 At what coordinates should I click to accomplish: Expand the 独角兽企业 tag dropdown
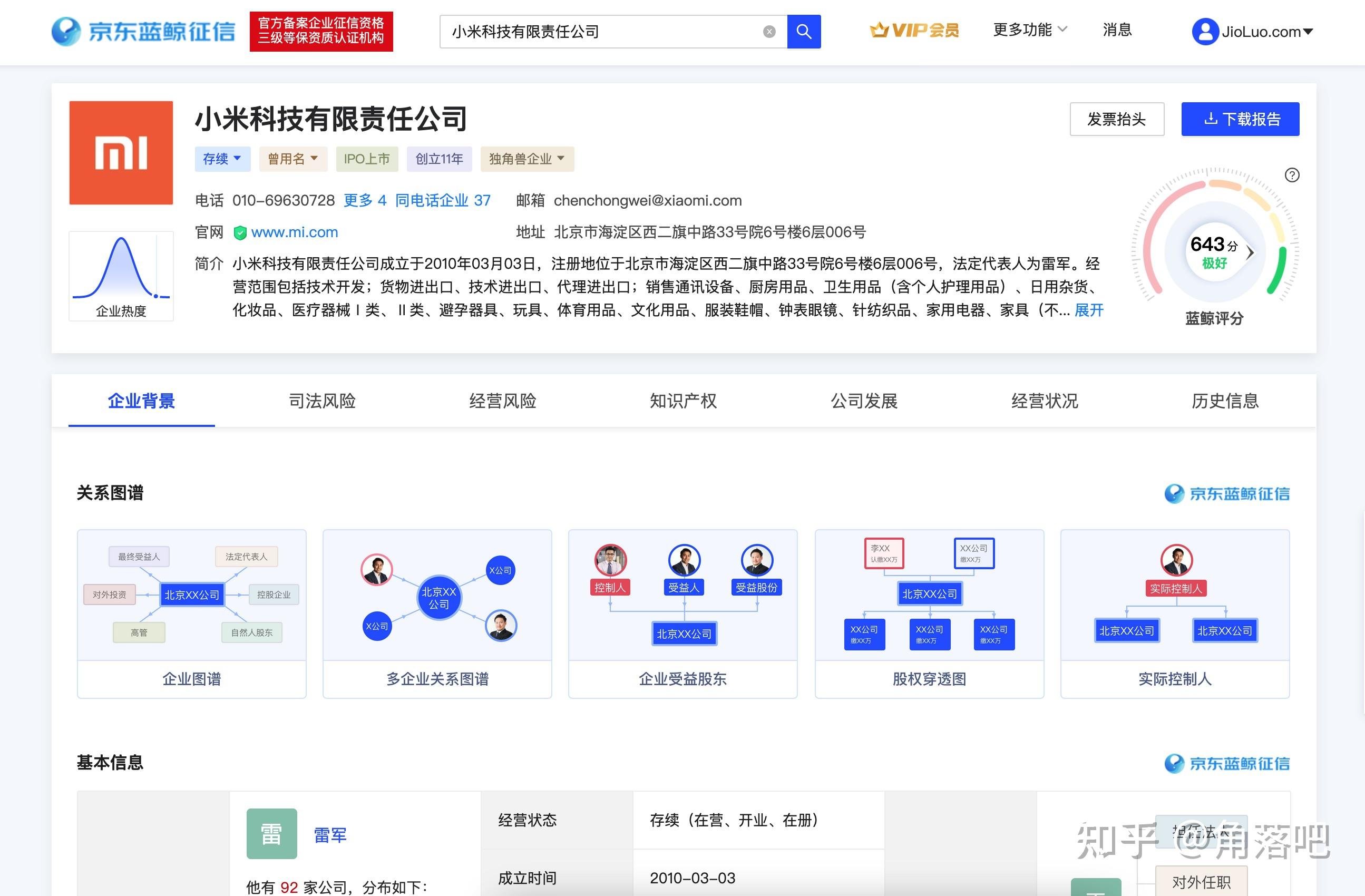527,159
